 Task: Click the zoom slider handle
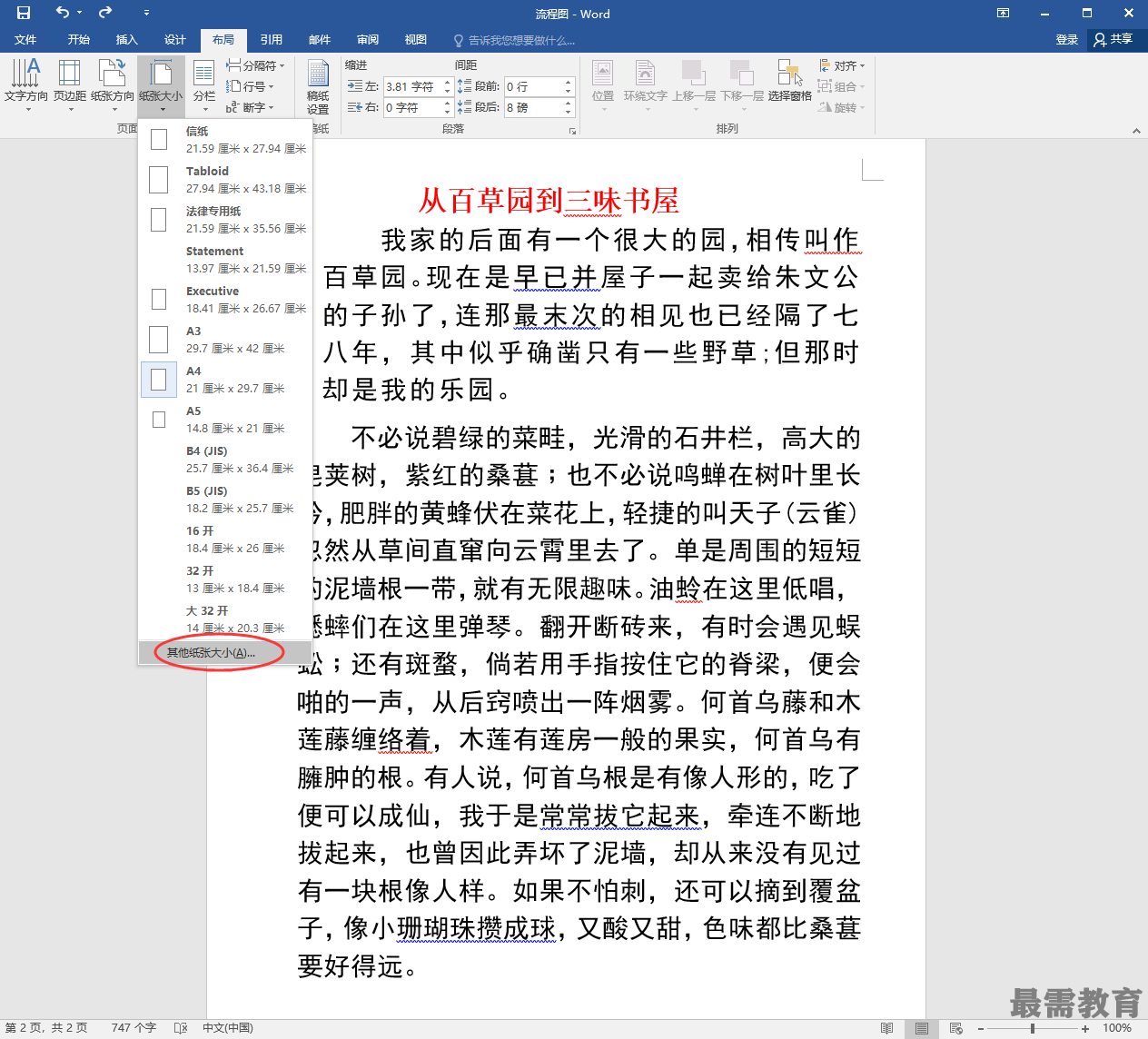click(x=1033, y=1028)
